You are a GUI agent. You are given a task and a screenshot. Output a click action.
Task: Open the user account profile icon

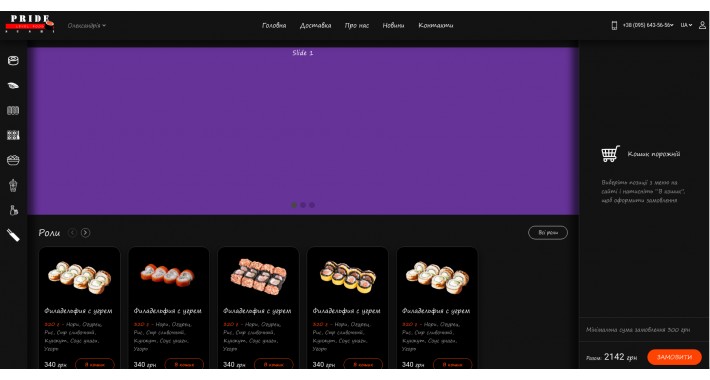(702, 25)
